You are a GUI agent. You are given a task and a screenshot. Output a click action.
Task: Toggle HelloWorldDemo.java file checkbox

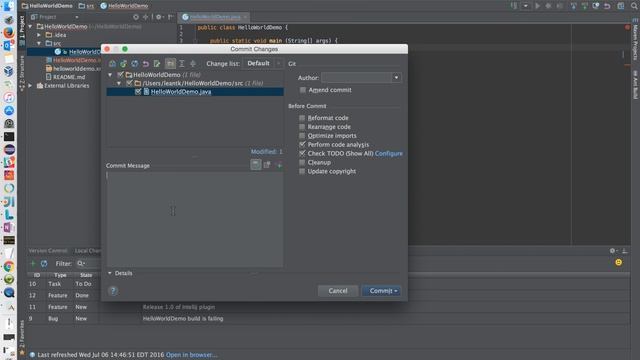coord(138,92)
